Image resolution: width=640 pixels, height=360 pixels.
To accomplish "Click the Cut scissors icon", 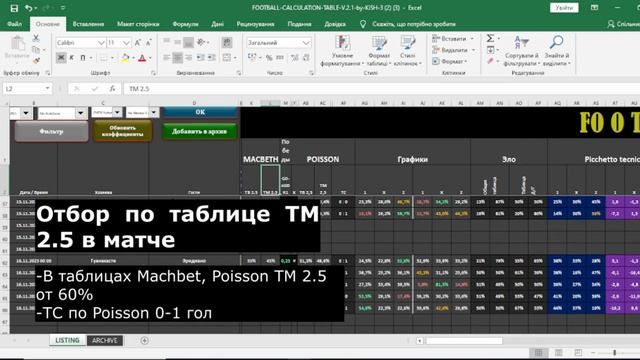I will (36, 38).
